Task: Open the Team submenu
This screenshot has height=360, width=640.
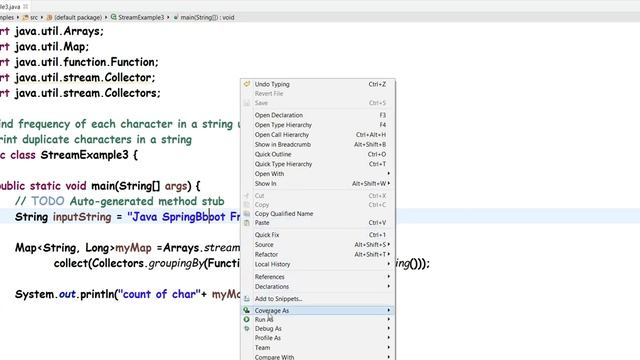Action: tap(318, 348)
